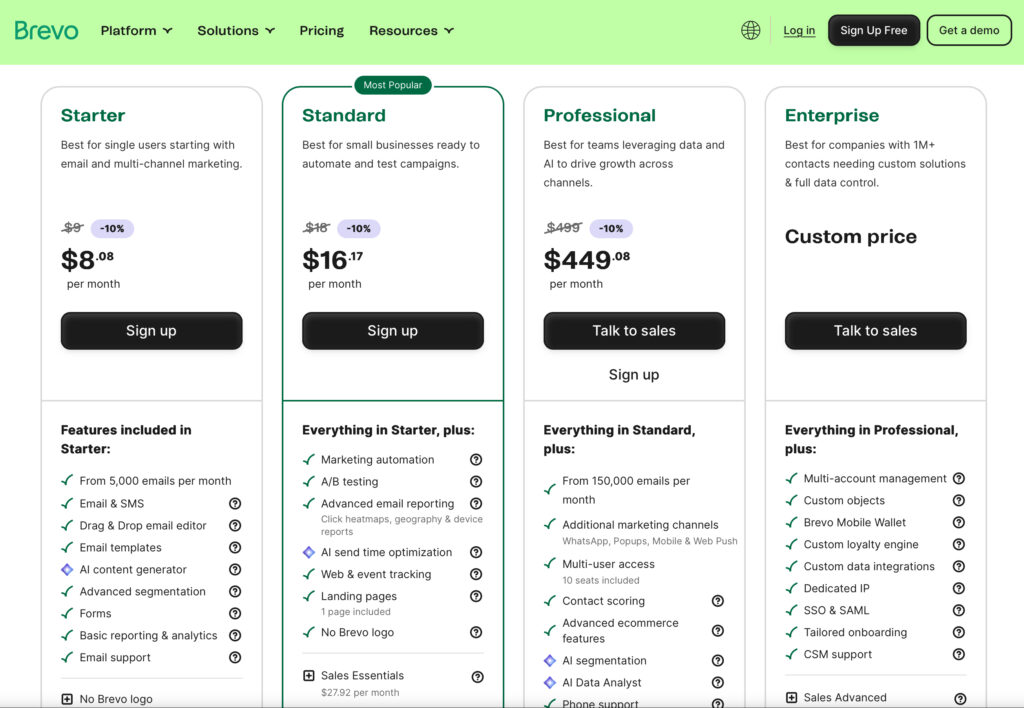Image resolution: width=1024 pixels, height=708 pixels.
Task: Click the Brevo logo
Action: [x=44, y=30]
